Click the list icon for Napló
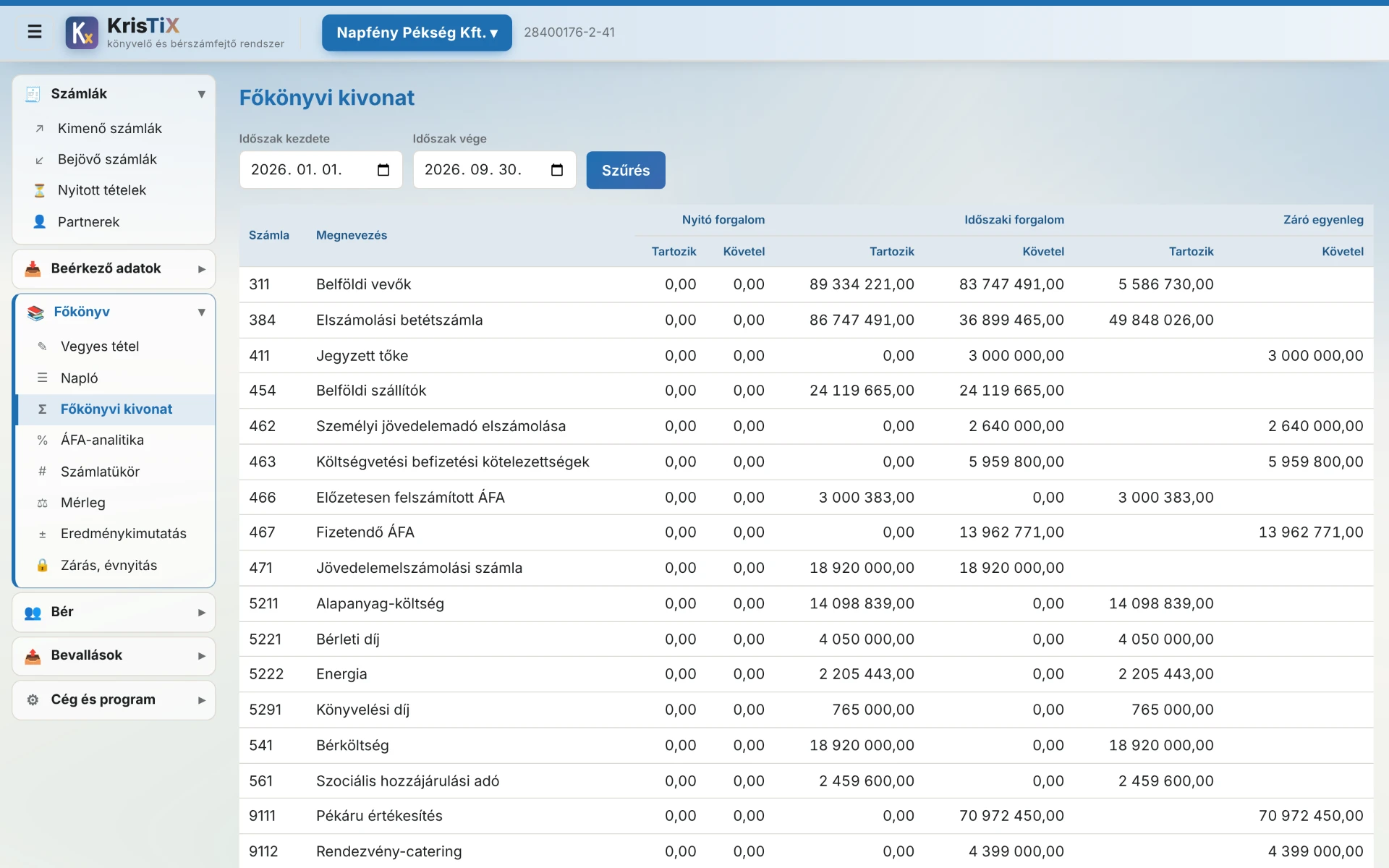This screenshot has width=1389, height=868. click(x=43, y=378)
